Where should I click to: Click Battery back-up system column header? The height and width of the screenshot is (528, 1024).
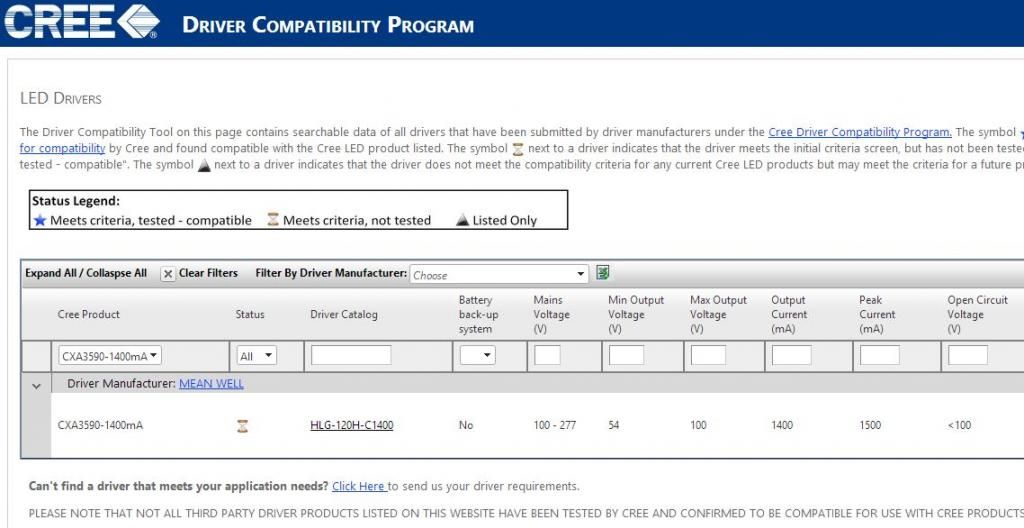tap(479, 314)
